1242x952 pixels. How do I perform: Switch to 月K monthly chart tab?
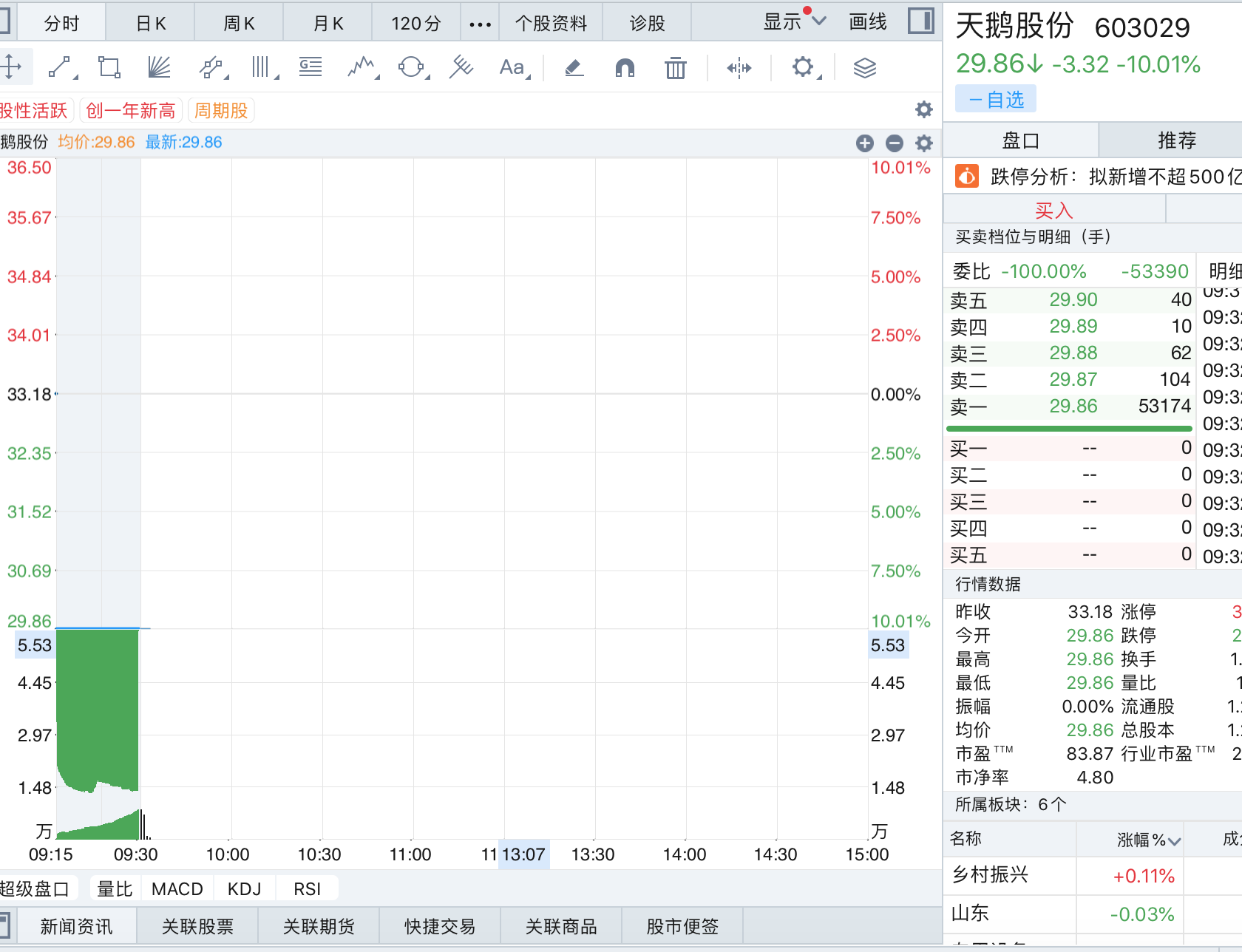click(328, 22)
